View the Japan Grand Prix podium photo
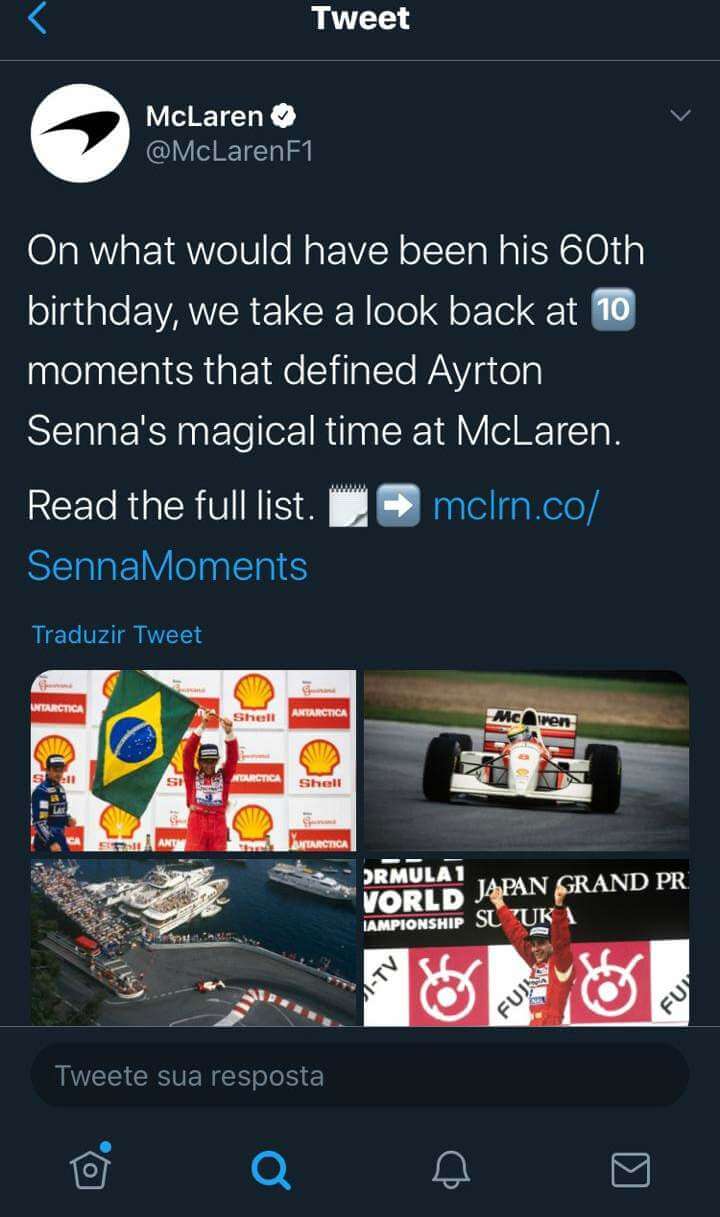 (526, 942)
